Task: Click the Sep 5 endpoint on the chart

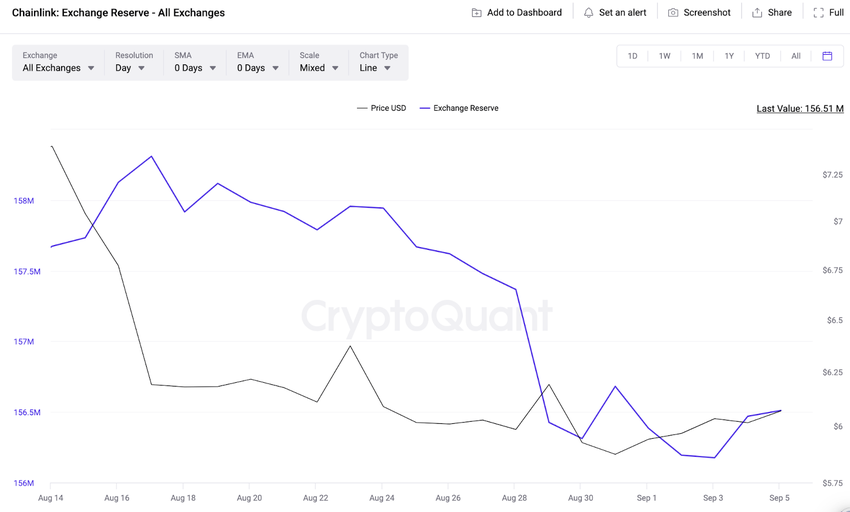Action: coord(781,411)
